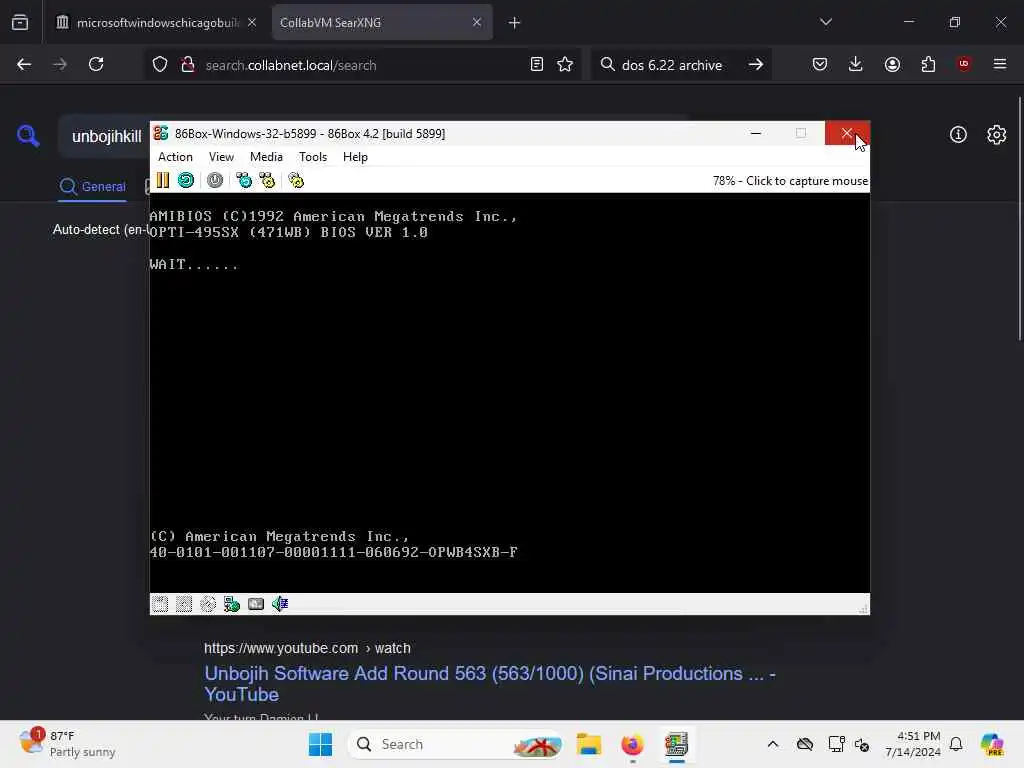Open the extensions puzzle icon

pyautogui.click(x=928, y=64)
